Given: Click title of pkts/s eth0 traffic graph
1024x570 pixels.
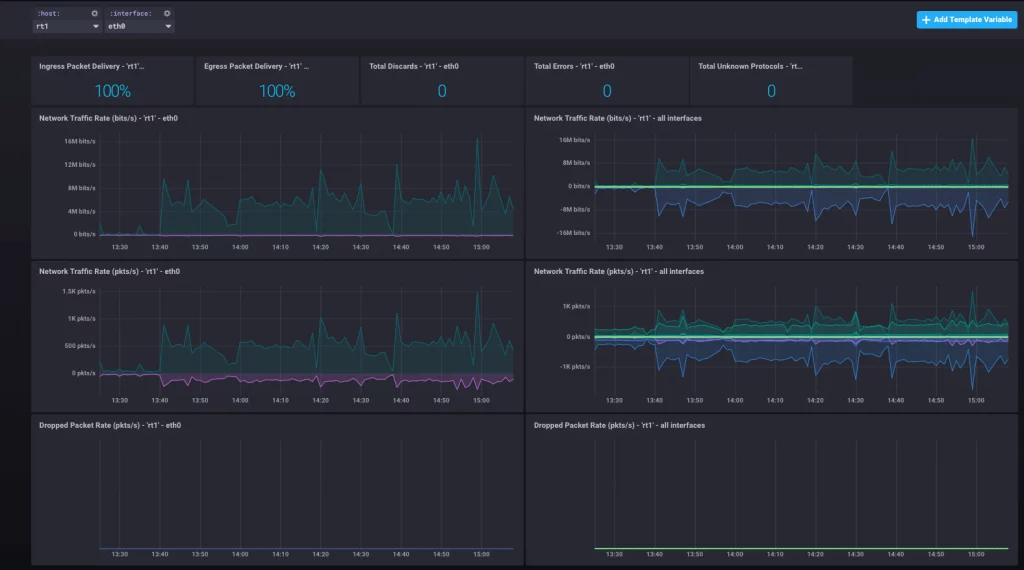Looking at the screenshot, I should (109, 271).
